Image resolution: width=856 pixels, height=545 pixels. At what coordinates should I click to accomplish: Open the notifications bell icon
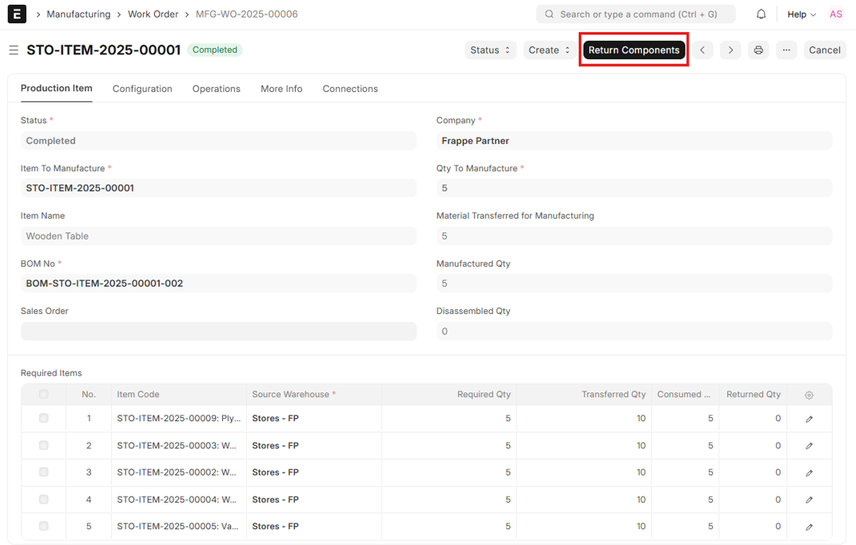pyautogui.click(x=761, y=14)
